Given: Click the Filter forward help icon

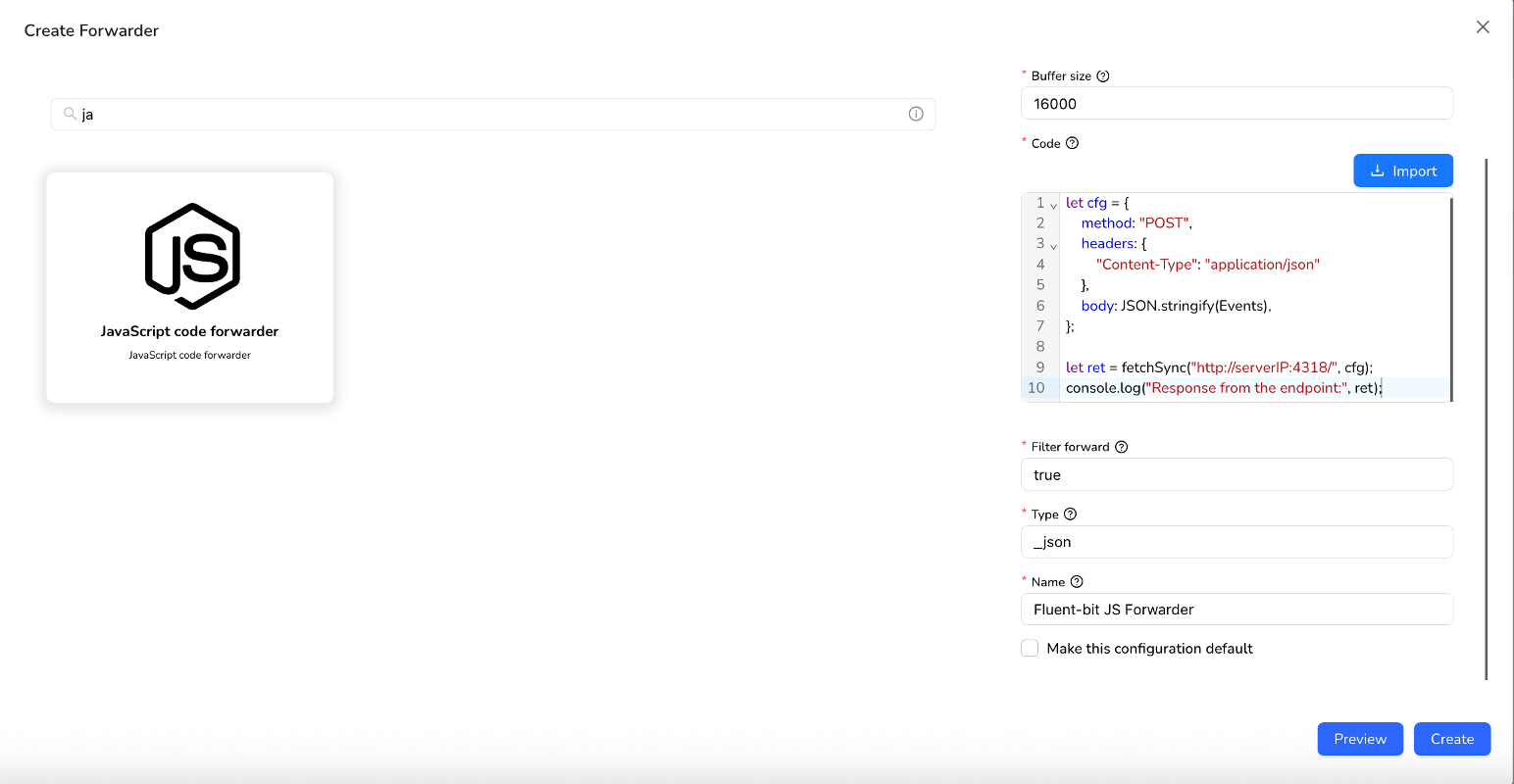Looking at the screenshot, I should pos(1122,447).
